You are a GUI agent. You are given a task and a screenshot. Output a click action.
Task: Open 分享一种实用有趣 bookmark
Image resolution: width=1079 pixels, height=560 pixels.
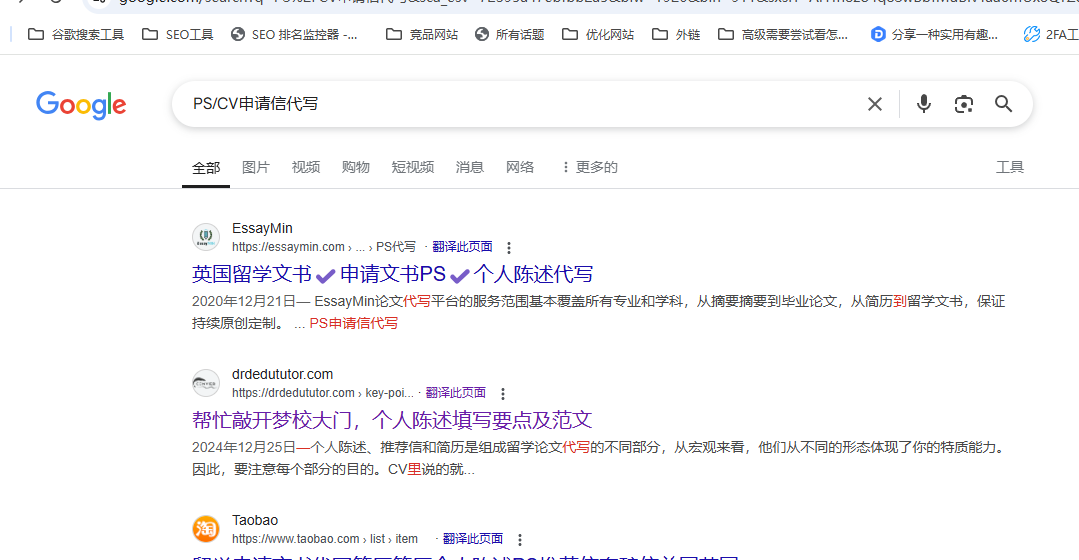coord(934,34)
